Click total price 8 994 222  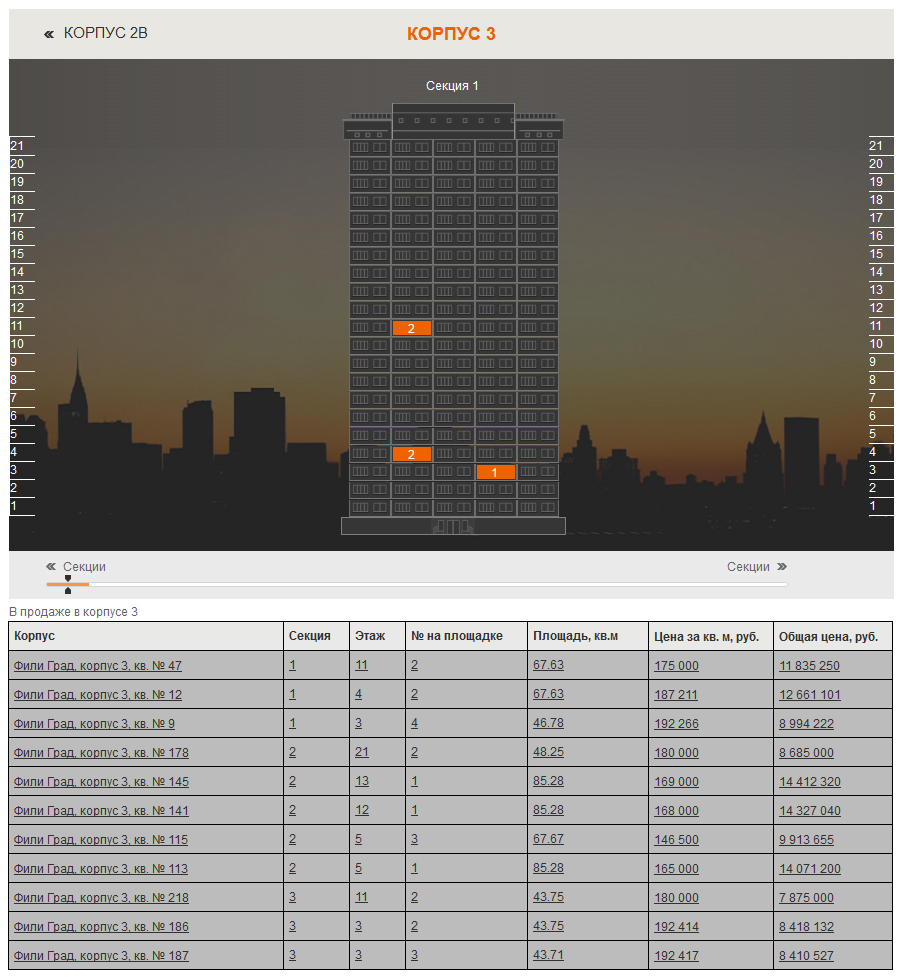[x=806, y=724]
